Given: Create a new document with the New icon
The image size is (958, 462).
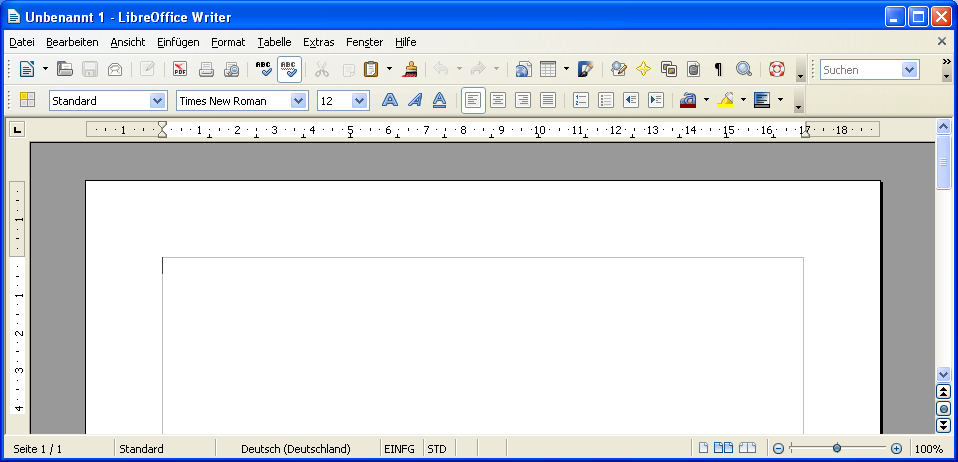Looking at the screenshot, I should coord(26,69).
